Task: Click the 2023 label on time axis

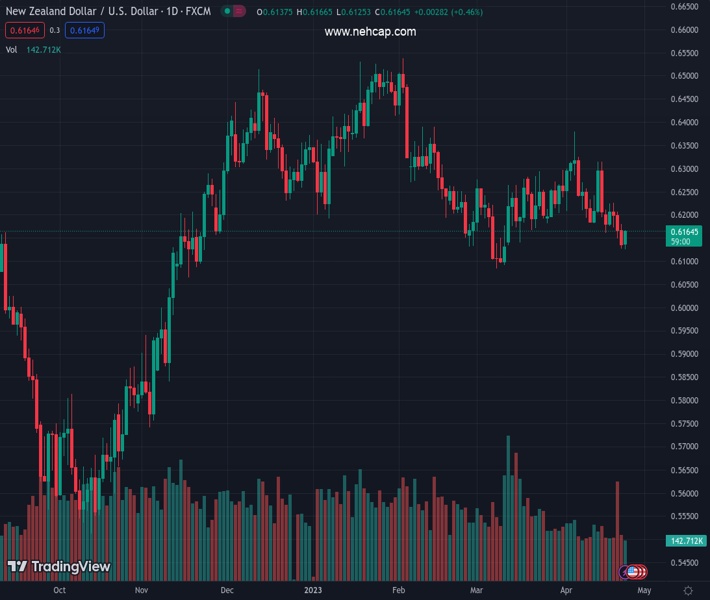Action: coord(312,590)
